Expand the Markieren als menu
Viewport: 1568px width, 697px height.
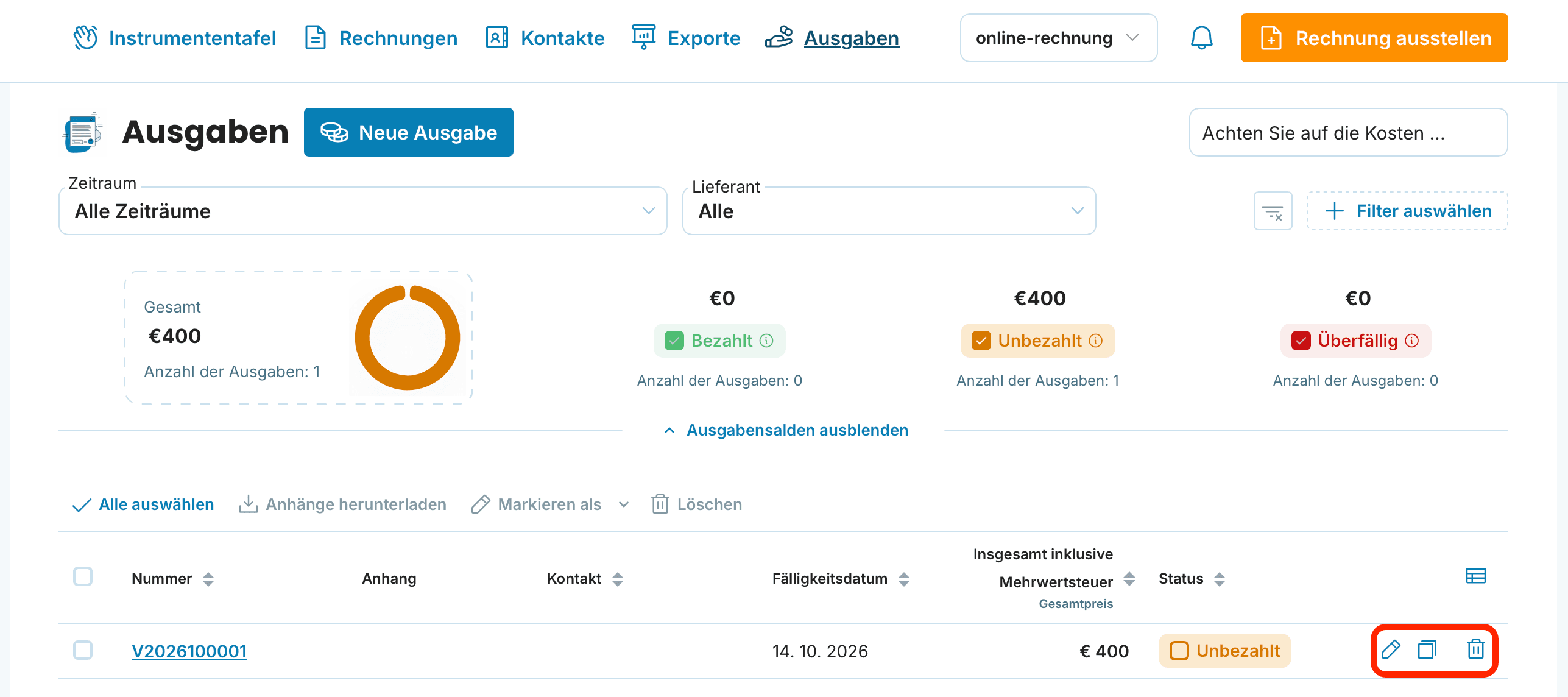pyautogui.click(x=549, y=504)
